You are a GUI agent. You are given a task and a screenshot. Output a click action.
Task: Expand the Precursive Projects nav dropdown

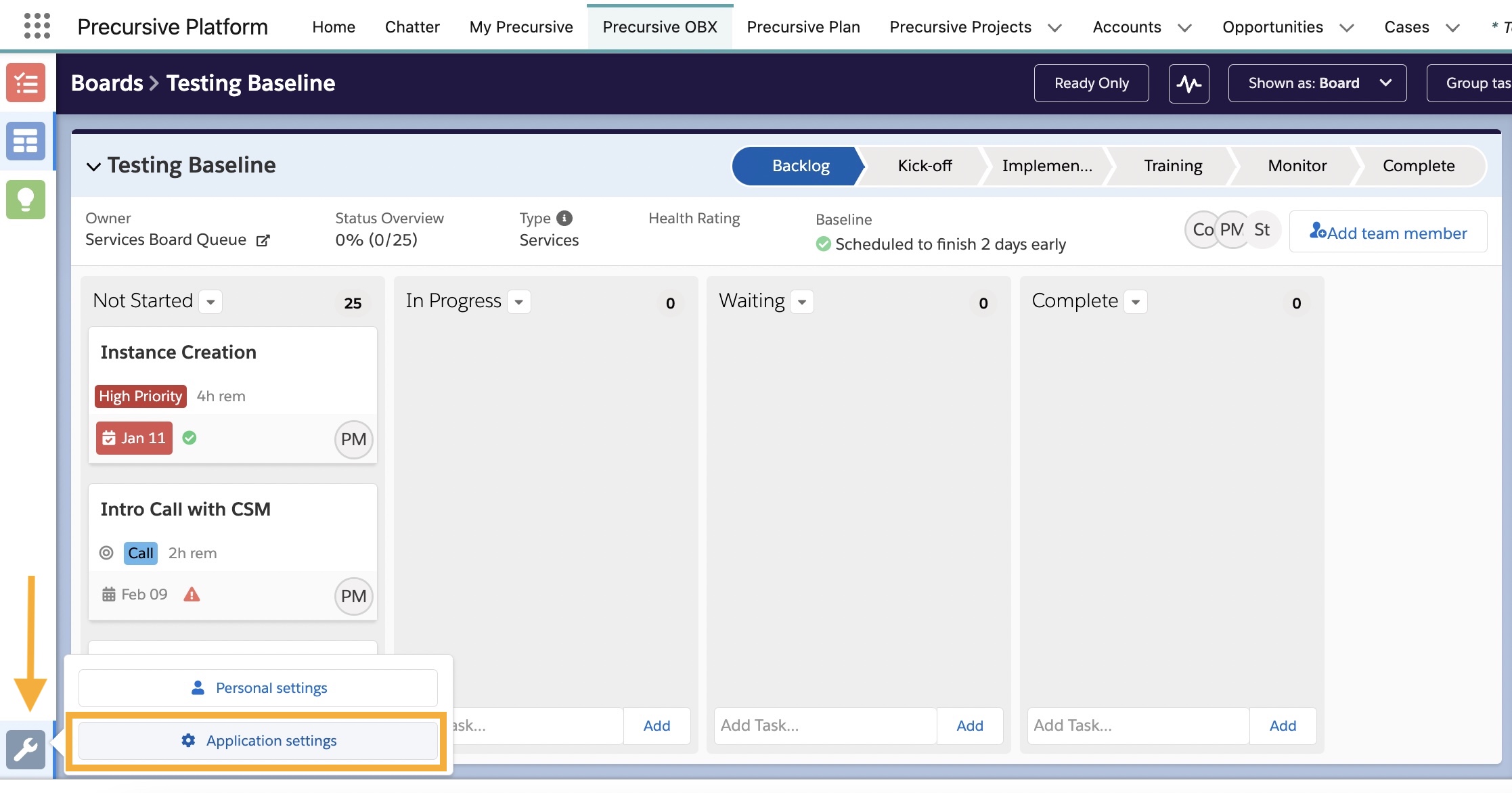(x=1054, y=28)
